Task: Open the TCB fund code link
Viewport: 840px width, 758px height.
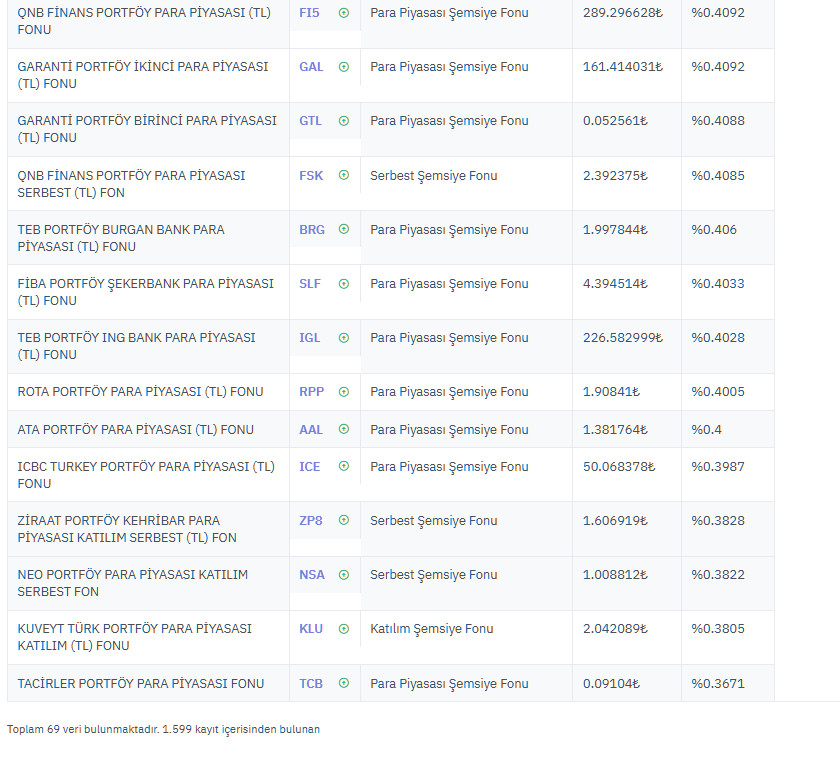Action: (x=311, y=683)
